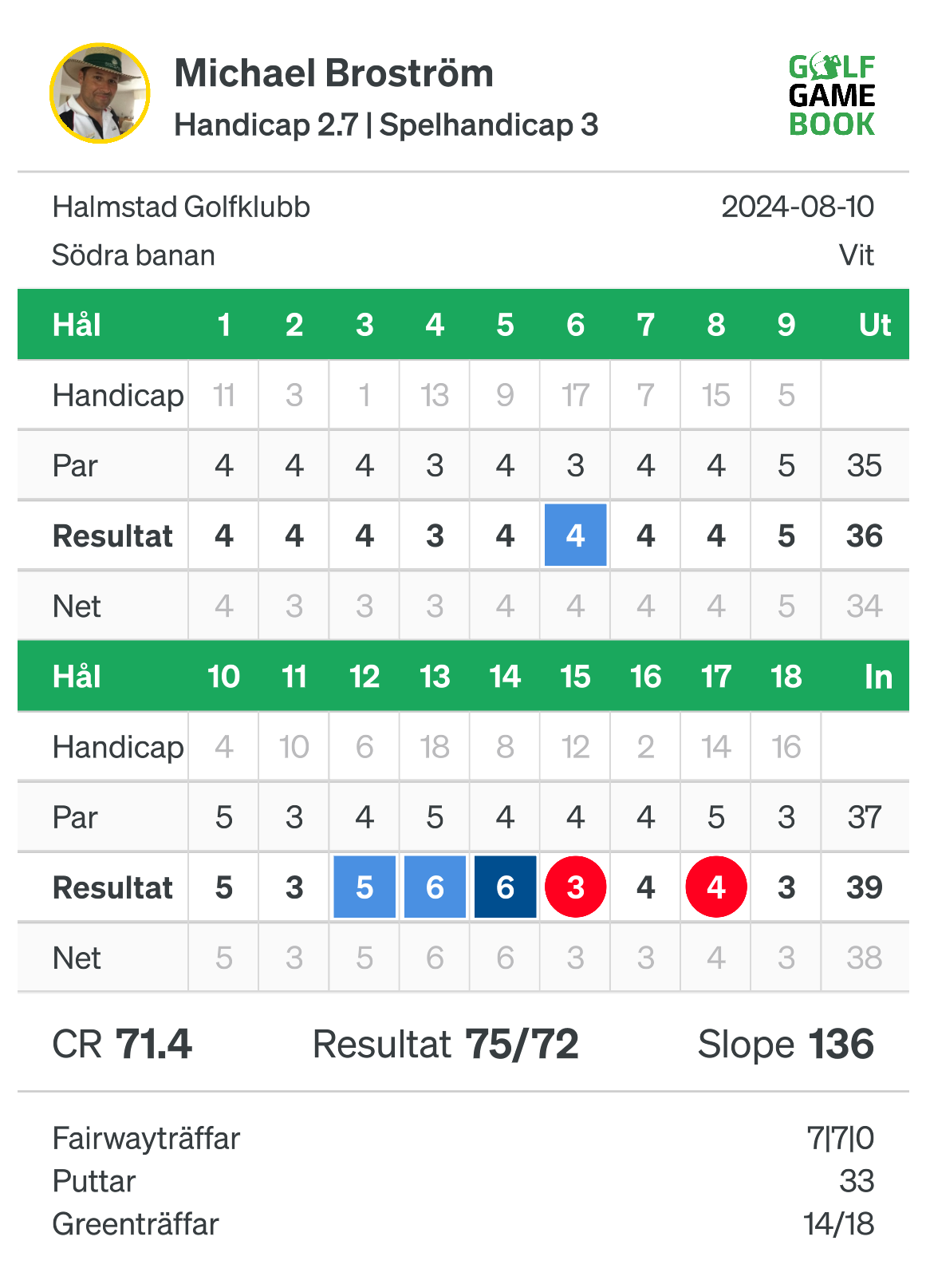Click the Puttar value 33

point(857,1181)
